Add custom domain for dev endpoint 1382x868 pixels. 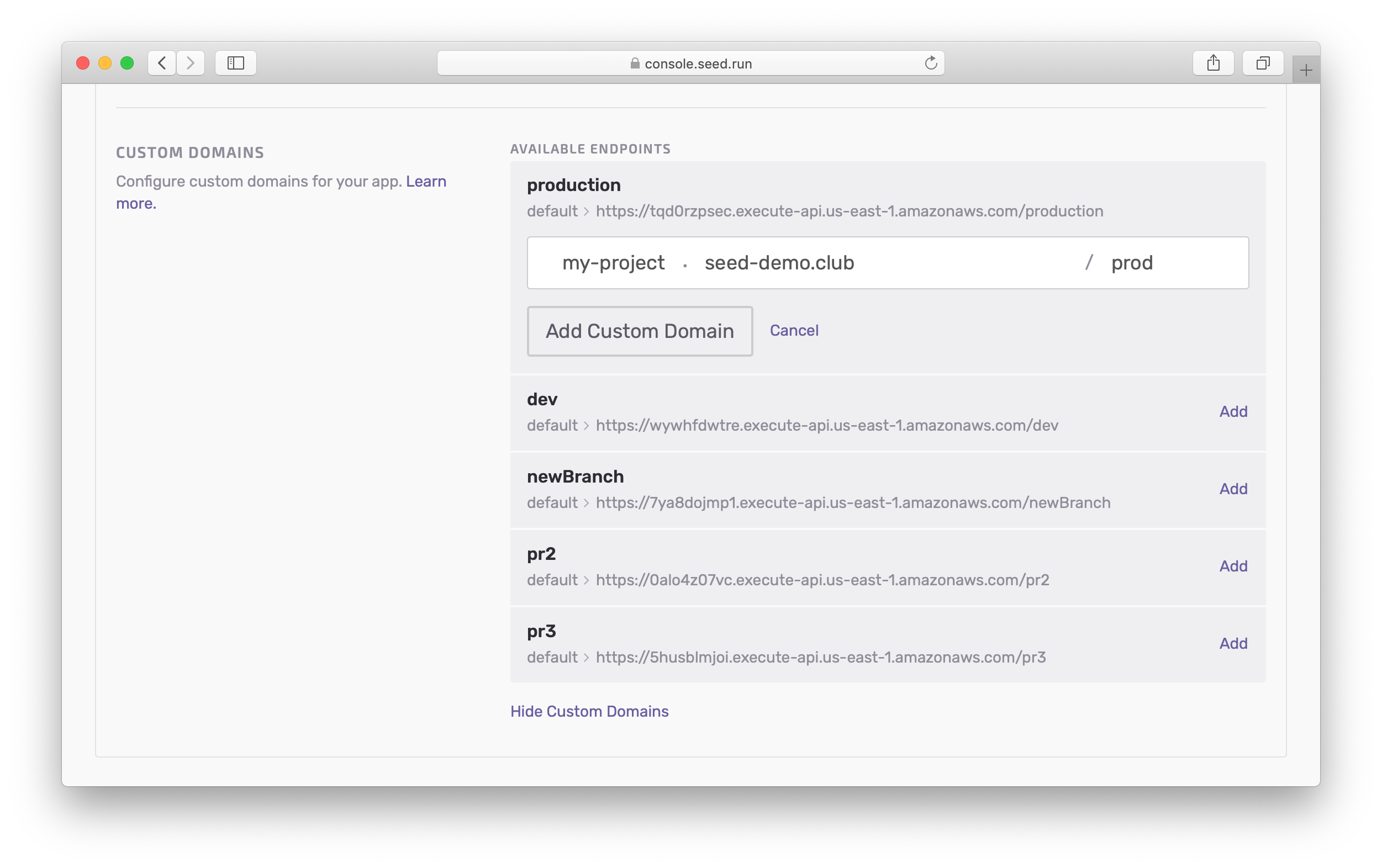[1233, 411]
